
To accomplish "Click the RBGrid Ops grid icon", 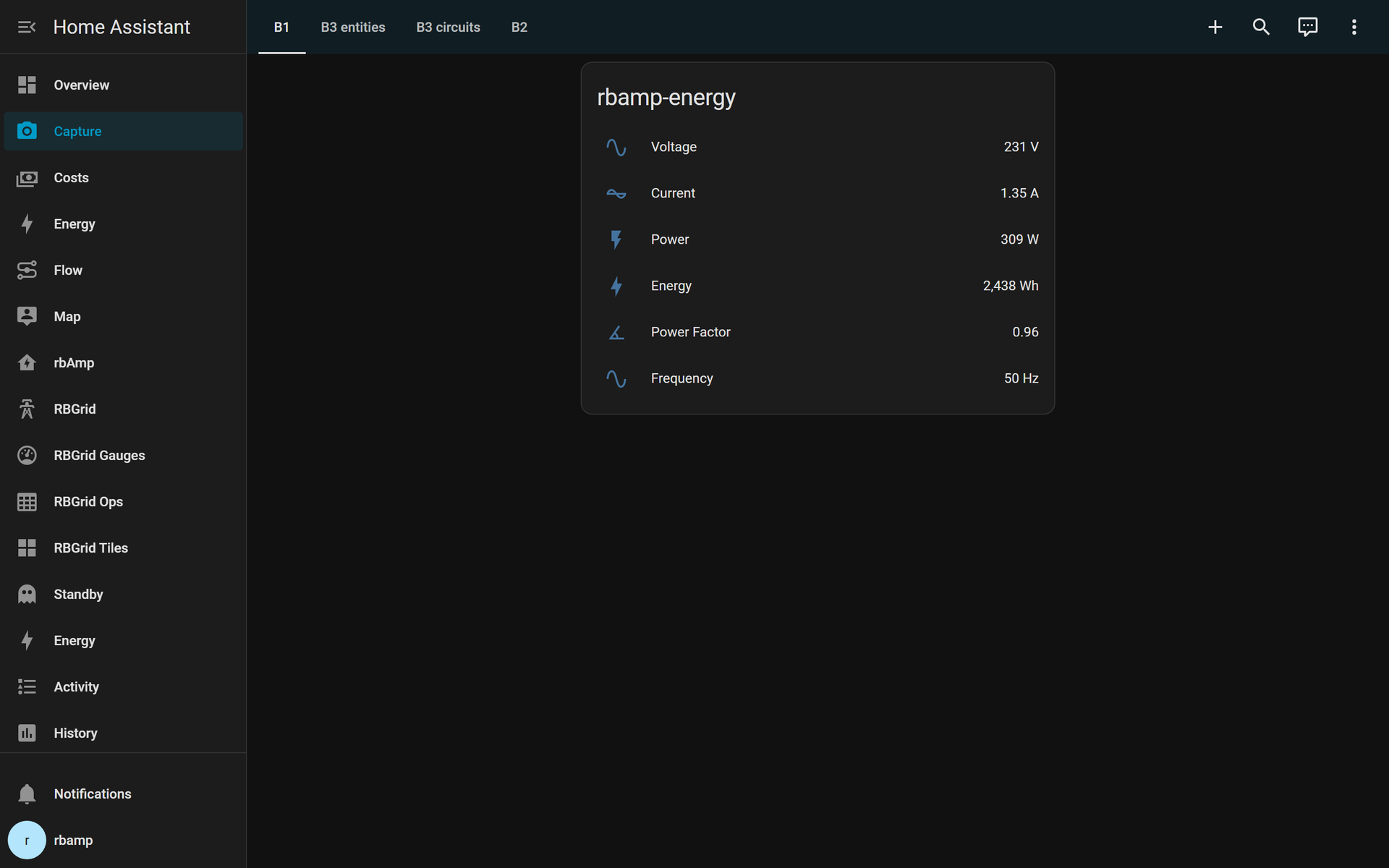I will click(27, 502).
